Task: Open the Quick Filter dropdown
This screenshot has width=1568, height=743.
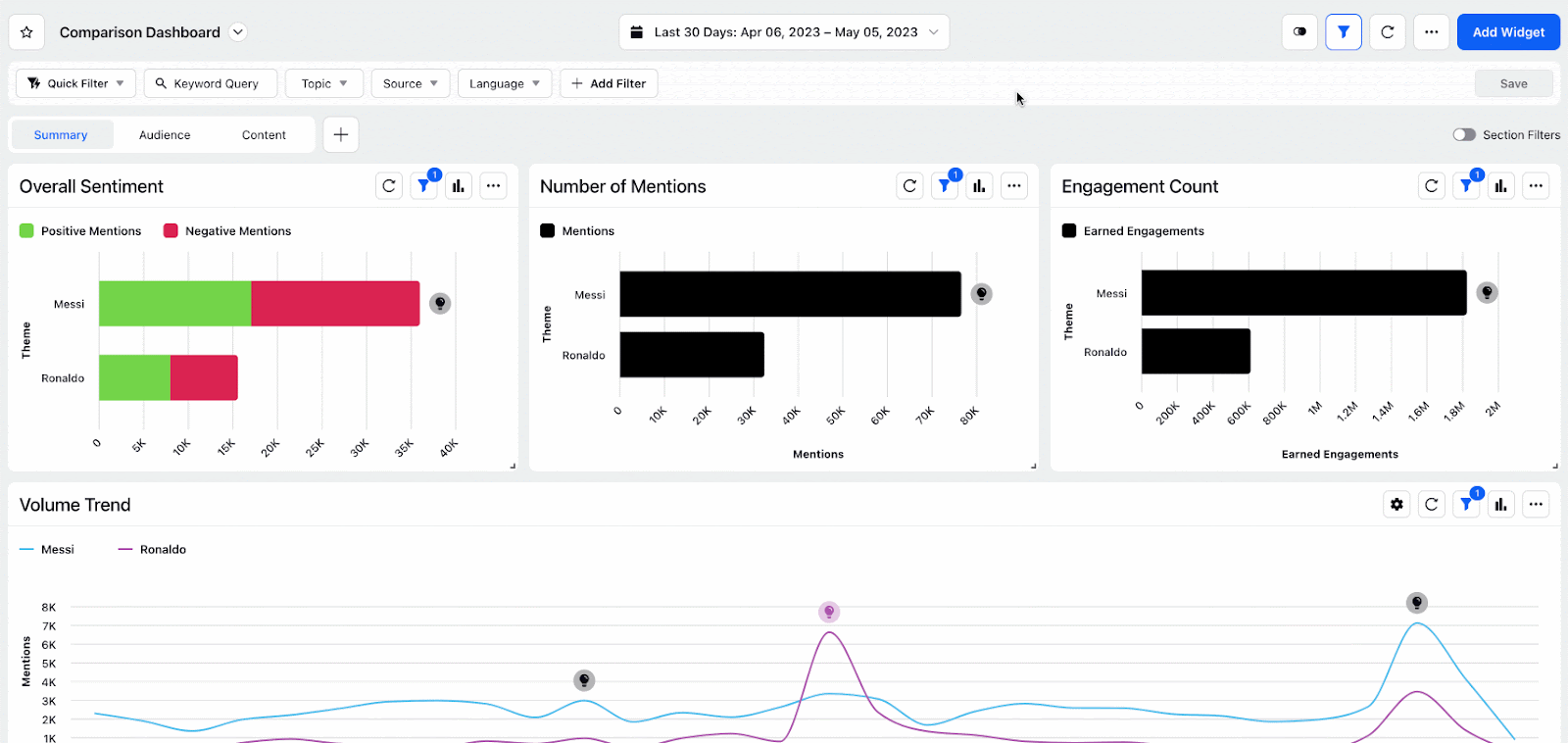Action: 76,83
